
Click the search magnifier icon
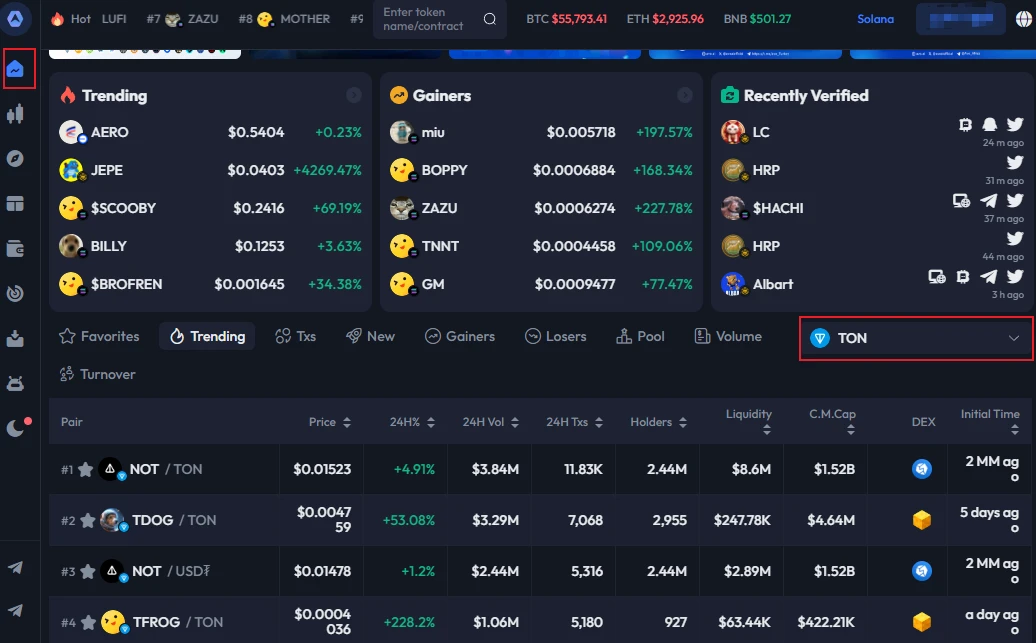[x=490, y=19]
